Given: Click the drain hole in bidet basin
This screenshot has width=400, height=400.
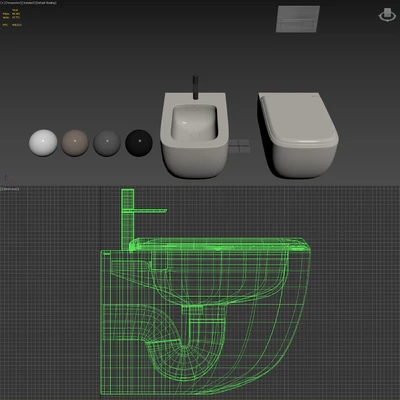Looking at the screenshot, I should 194,135.
